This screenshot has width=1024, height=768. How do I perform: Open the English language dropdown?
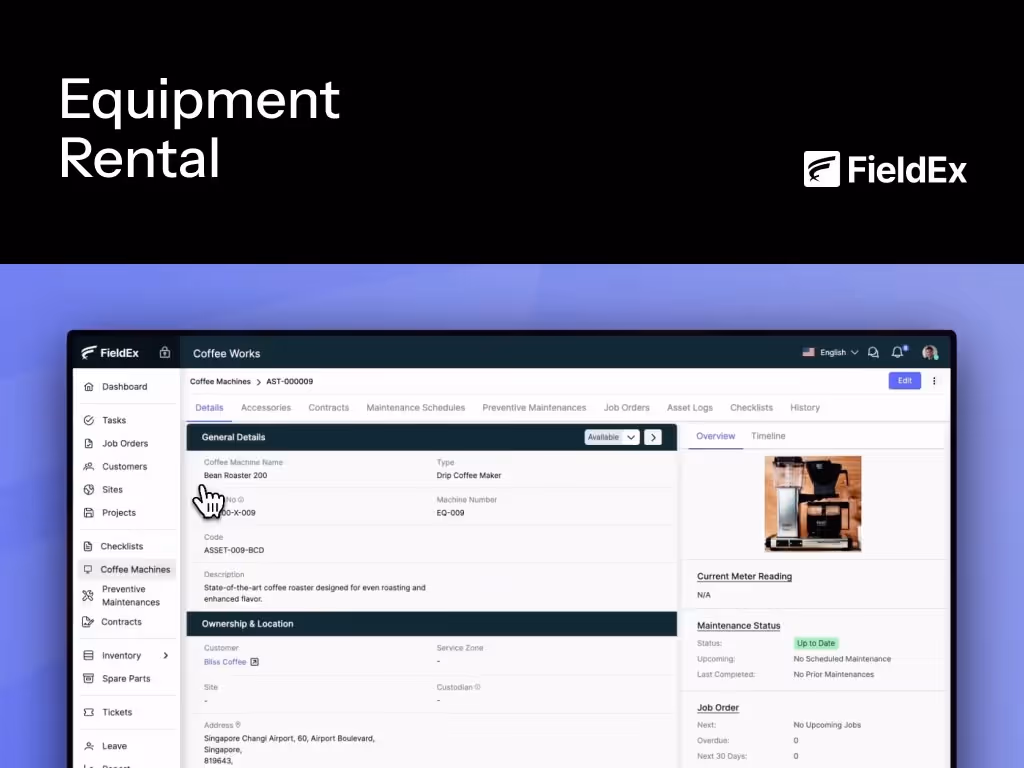pos(839,352)
